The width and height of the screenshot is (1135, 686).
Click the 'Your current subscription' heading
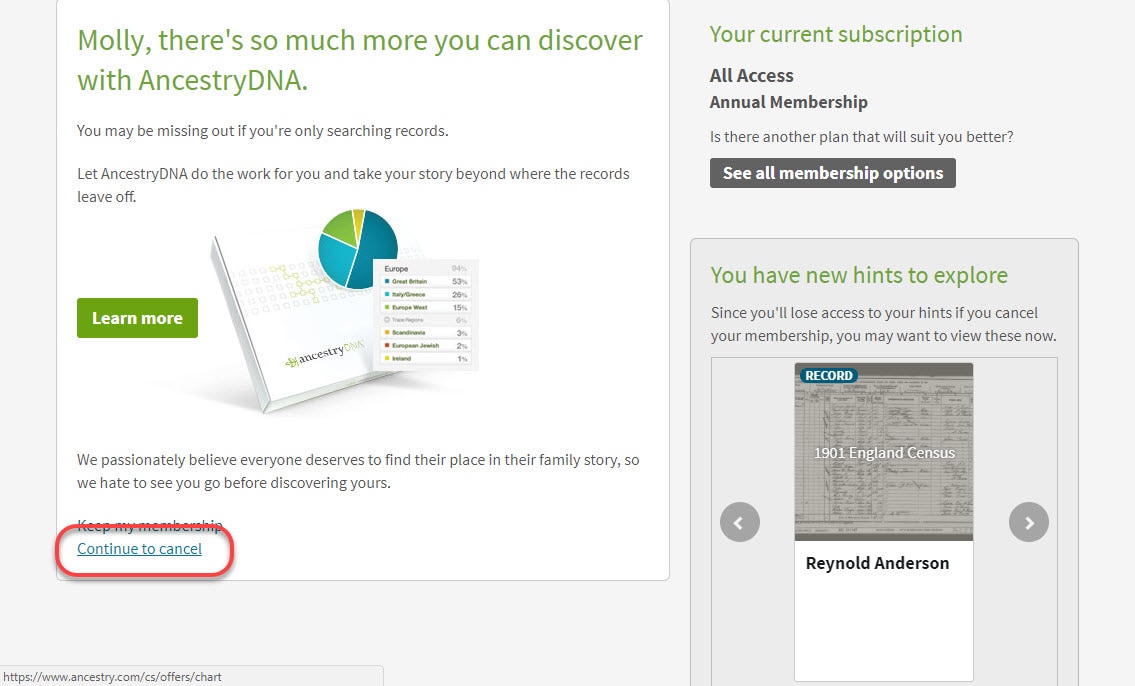pyautogui.click(x=836, y=34)
